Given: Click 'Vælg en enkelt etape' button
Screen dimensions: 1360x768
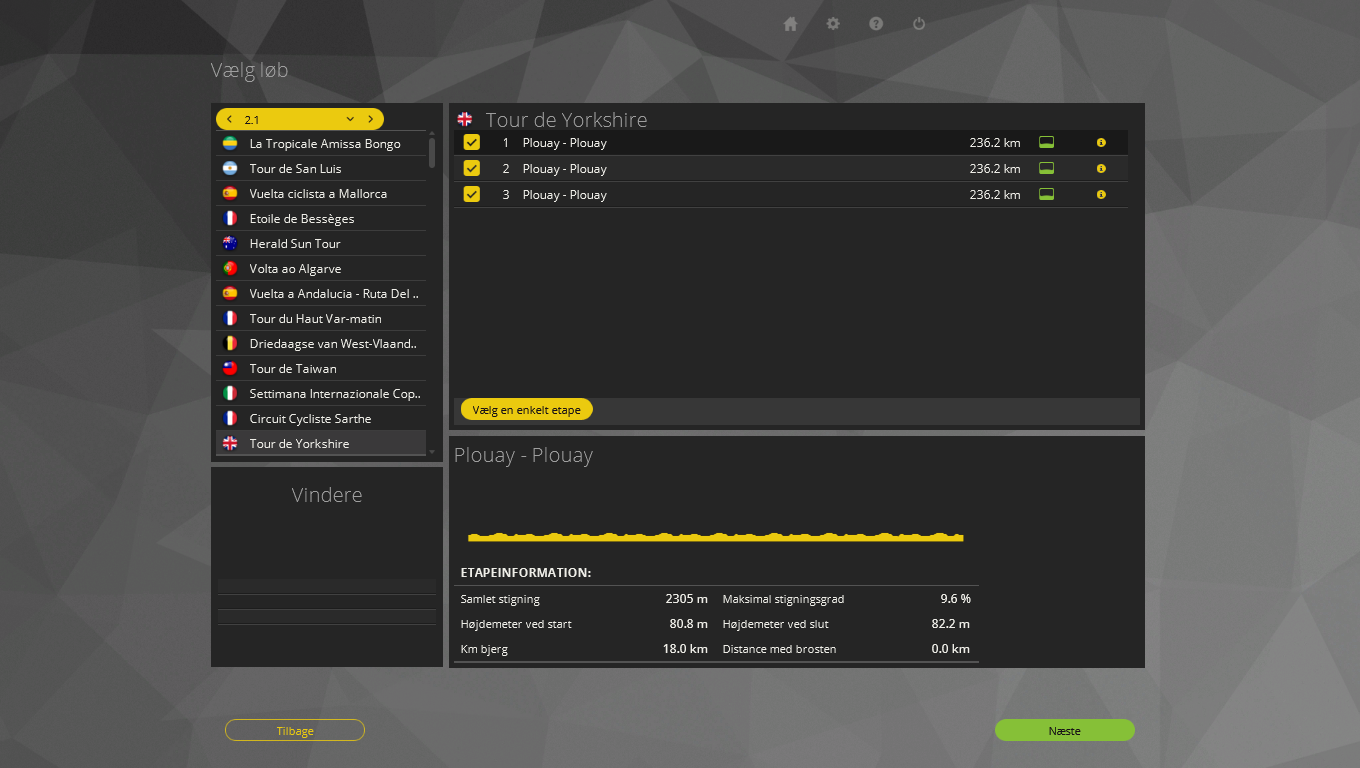Looking at the screenshot, I should click(526, 410).
